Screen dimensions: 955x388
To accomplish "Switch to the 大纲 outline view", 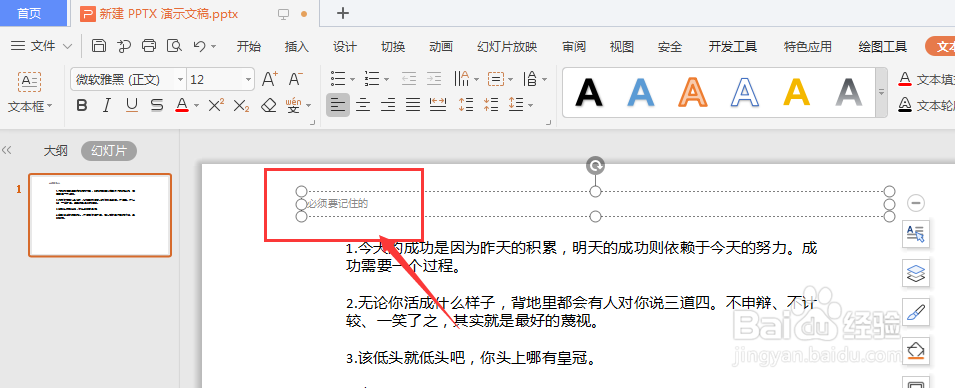I will coord(55,151).
